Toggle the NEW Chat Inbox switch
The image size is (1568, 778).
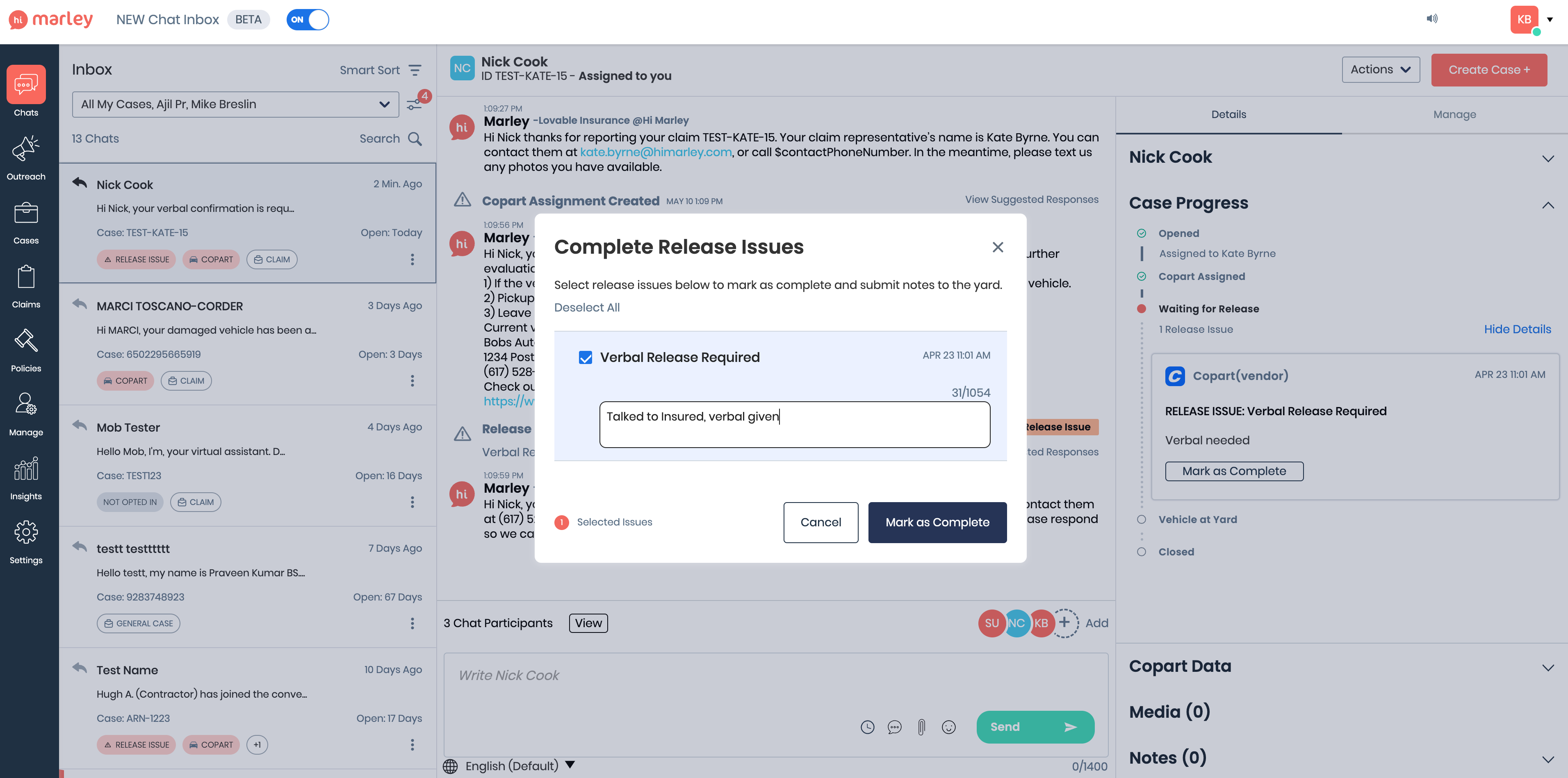tap(308, 19)
